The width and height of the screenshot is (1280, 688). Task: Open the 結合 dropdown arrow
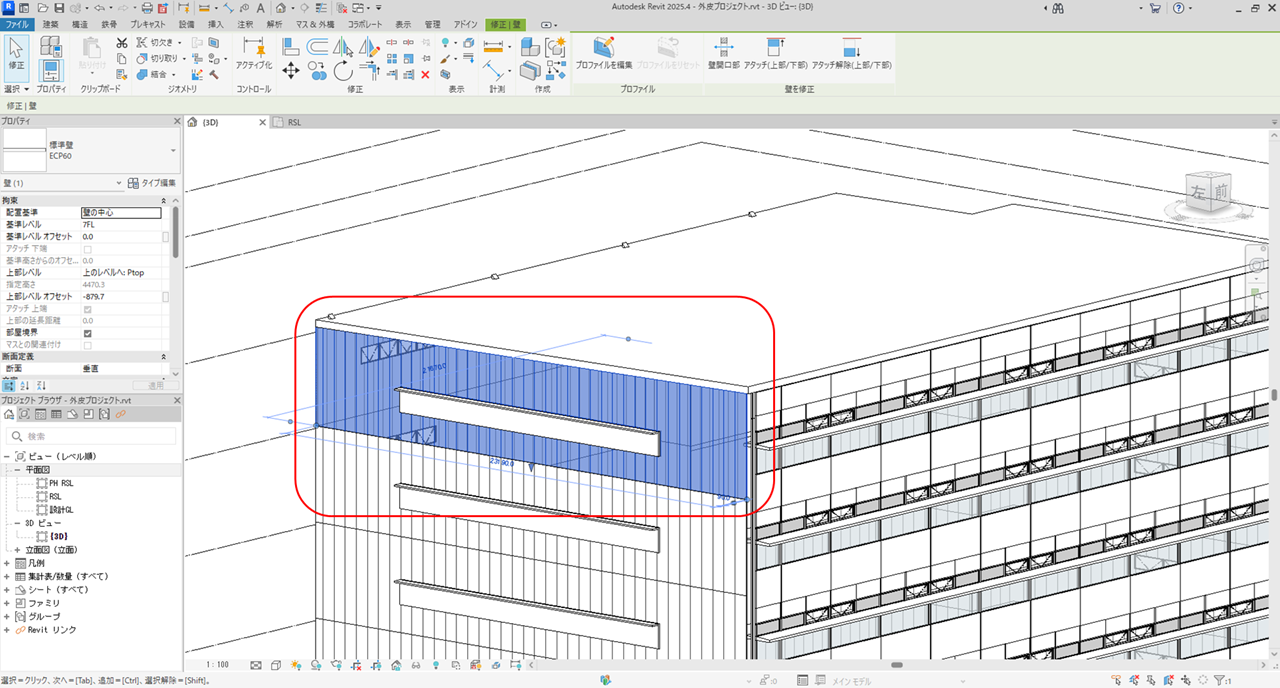[x=172, y=74]
